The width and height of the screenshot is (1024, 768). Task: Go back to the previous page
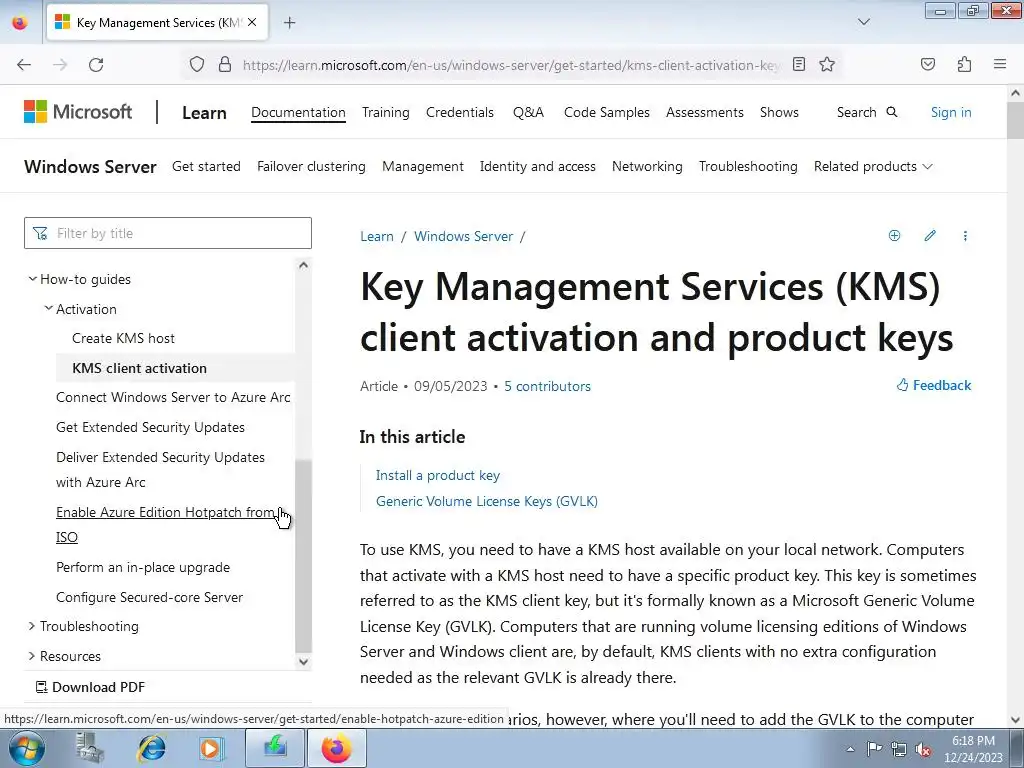click(x=24, y=65)
